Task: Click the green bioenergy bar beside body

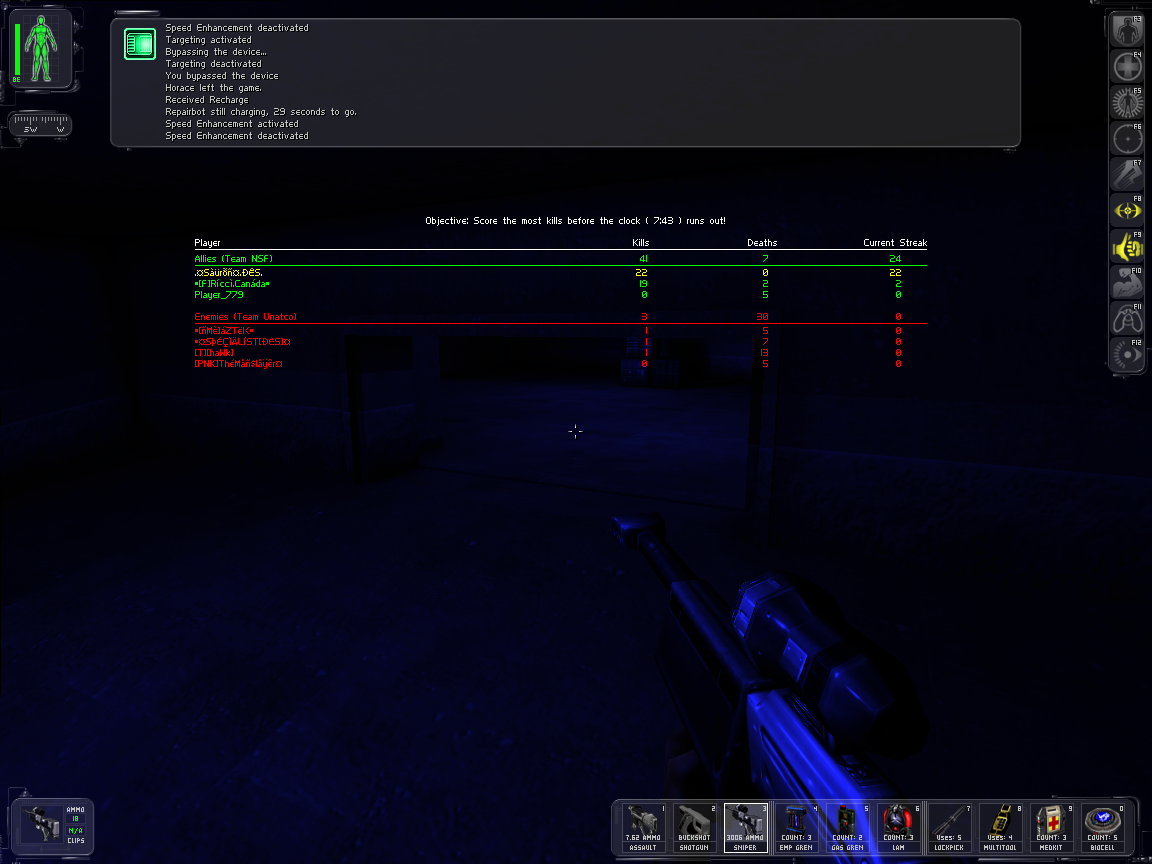Action: point(17,50)
